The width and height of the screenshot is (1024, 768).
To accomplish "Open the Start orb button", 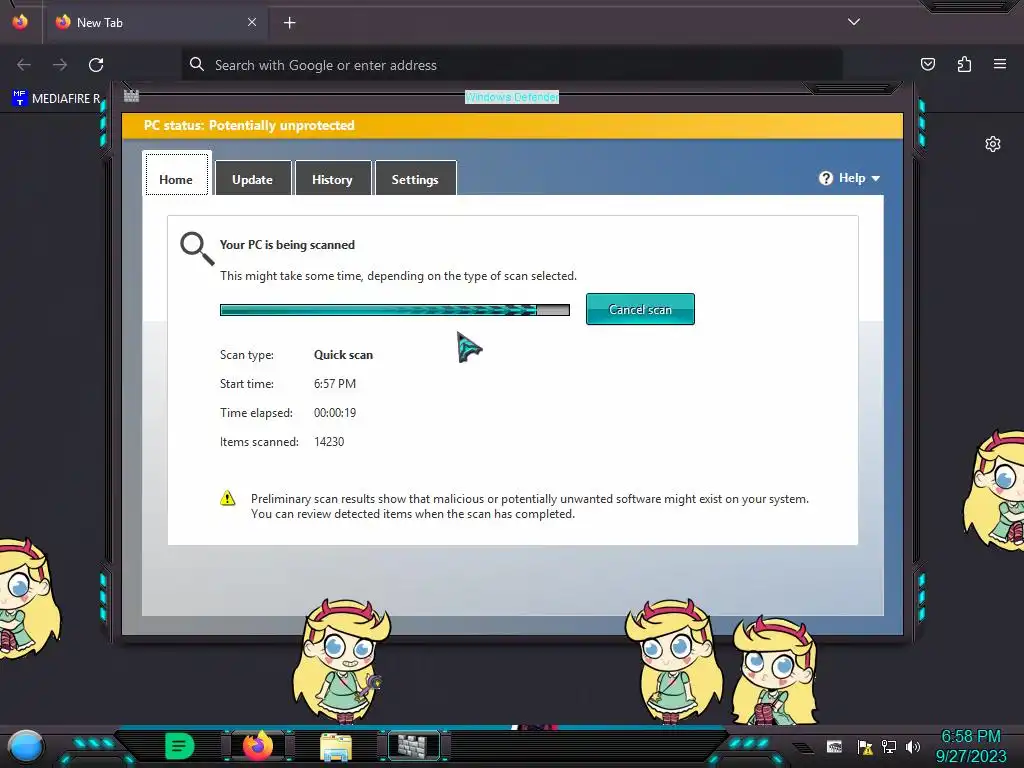I will (26, 746).
